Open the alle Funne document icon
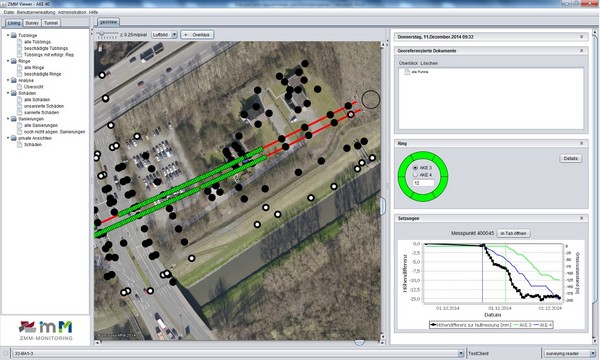 [x=408, y=72]
